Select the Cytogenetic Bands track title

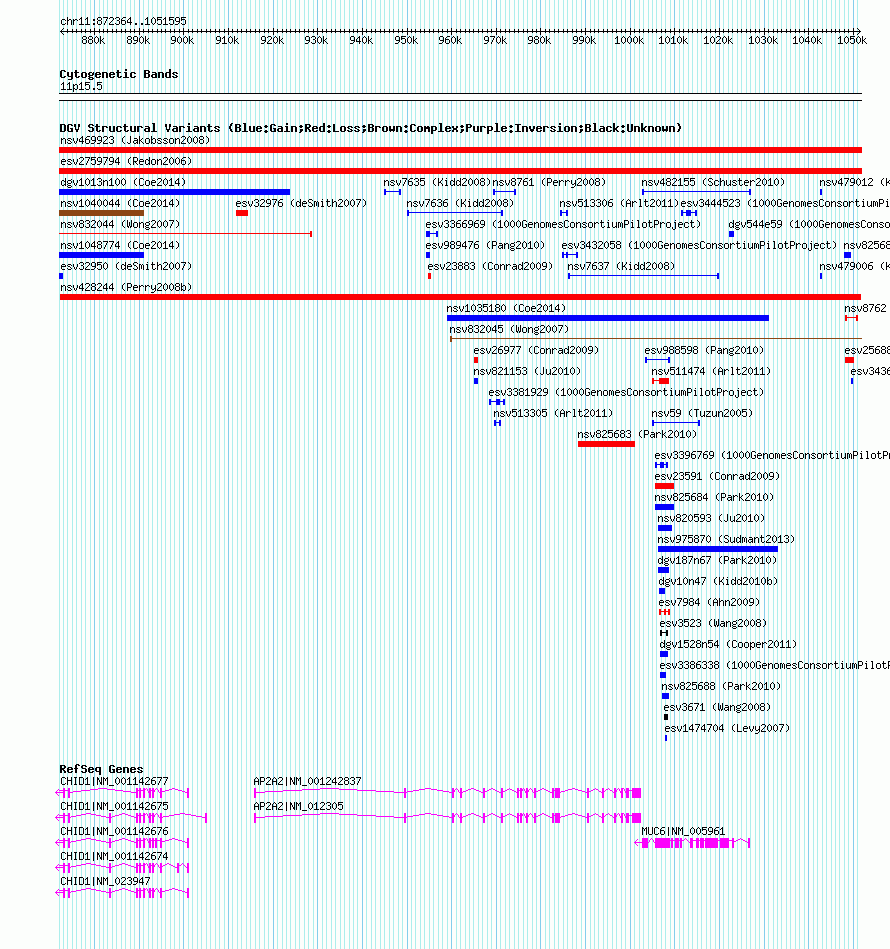(x=119, y=74)
